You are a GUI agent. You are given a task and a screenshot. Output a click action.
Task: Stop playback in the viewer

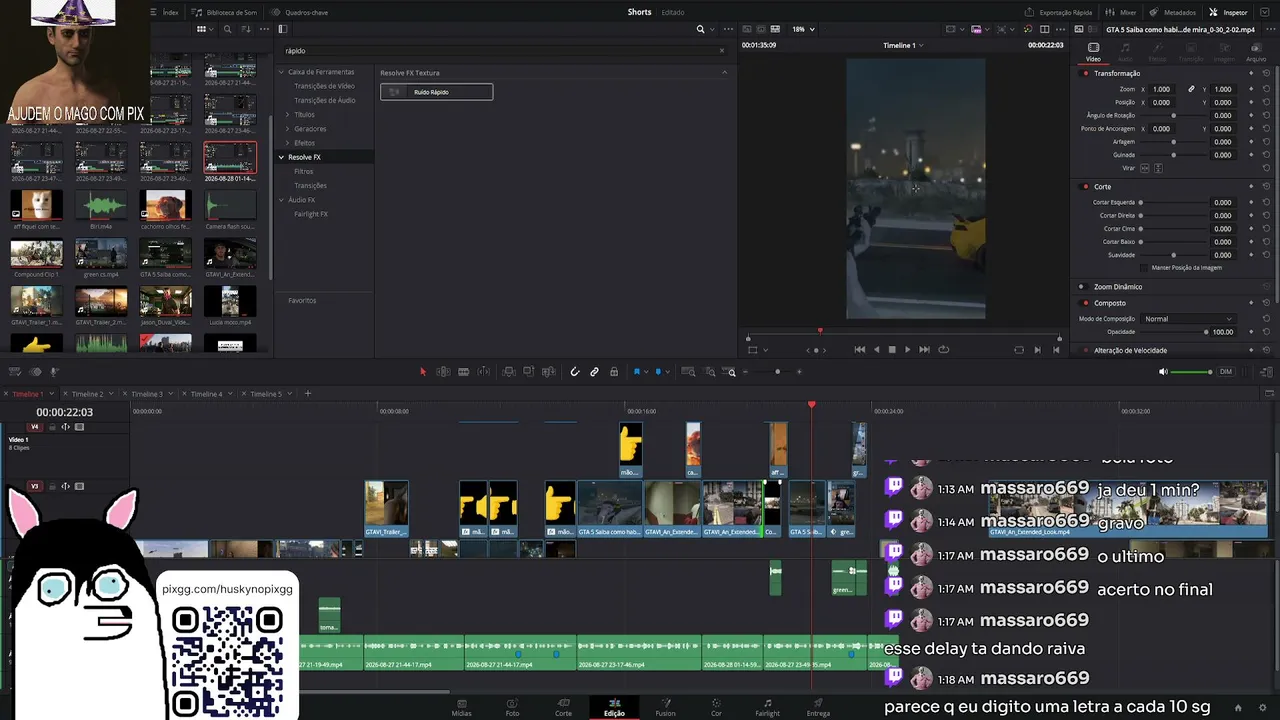[x=892, y=349]
